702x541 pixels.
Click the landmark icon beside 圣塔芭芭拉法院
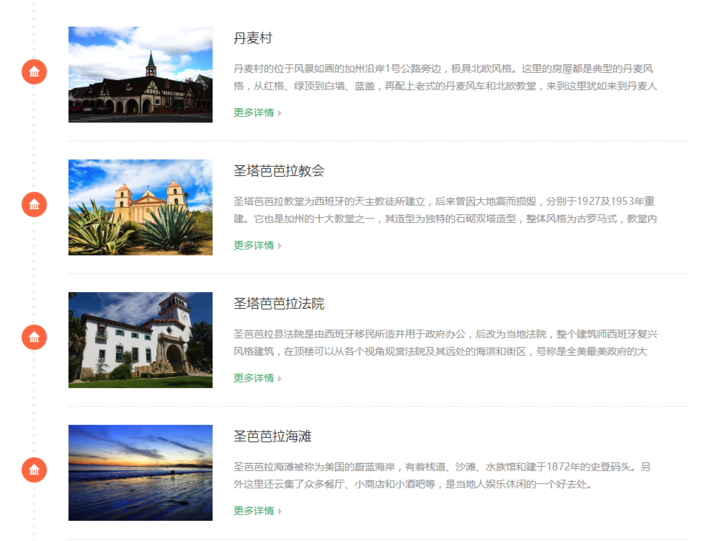(34, 337)
